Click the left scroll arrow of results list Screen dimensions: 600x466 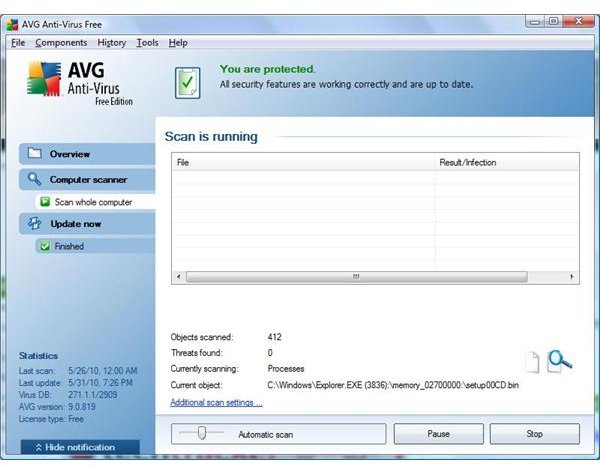pyautogui.click(x=179, y=277)
